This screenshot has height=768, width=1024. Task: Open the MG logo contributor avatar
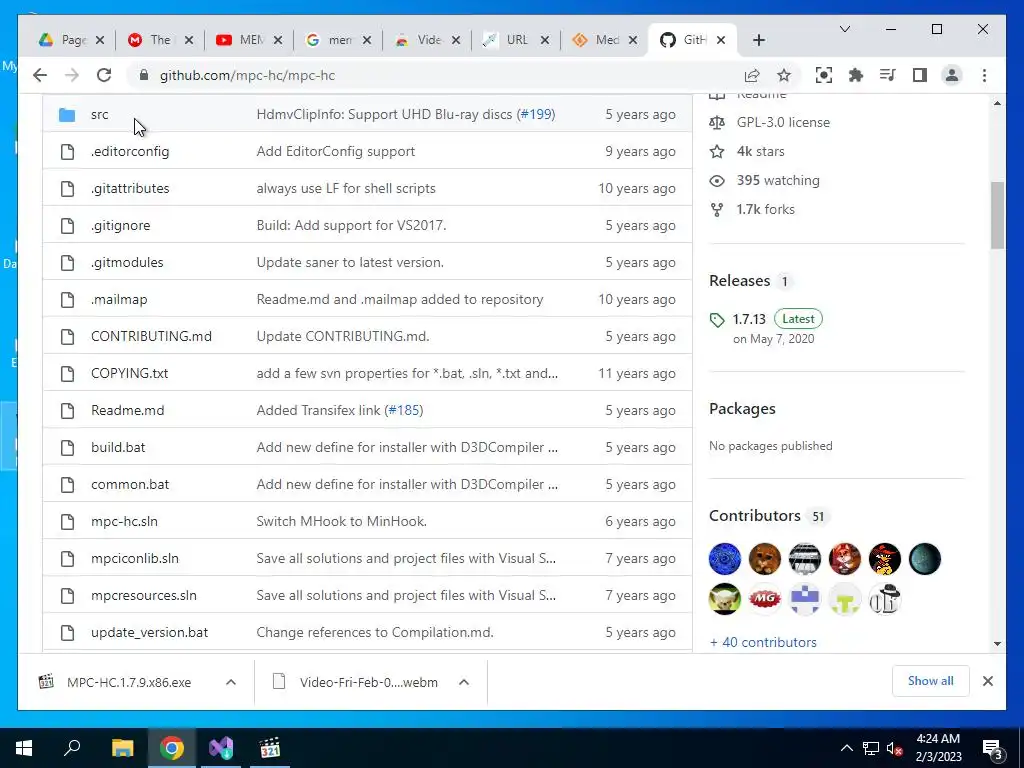point(765,599)
